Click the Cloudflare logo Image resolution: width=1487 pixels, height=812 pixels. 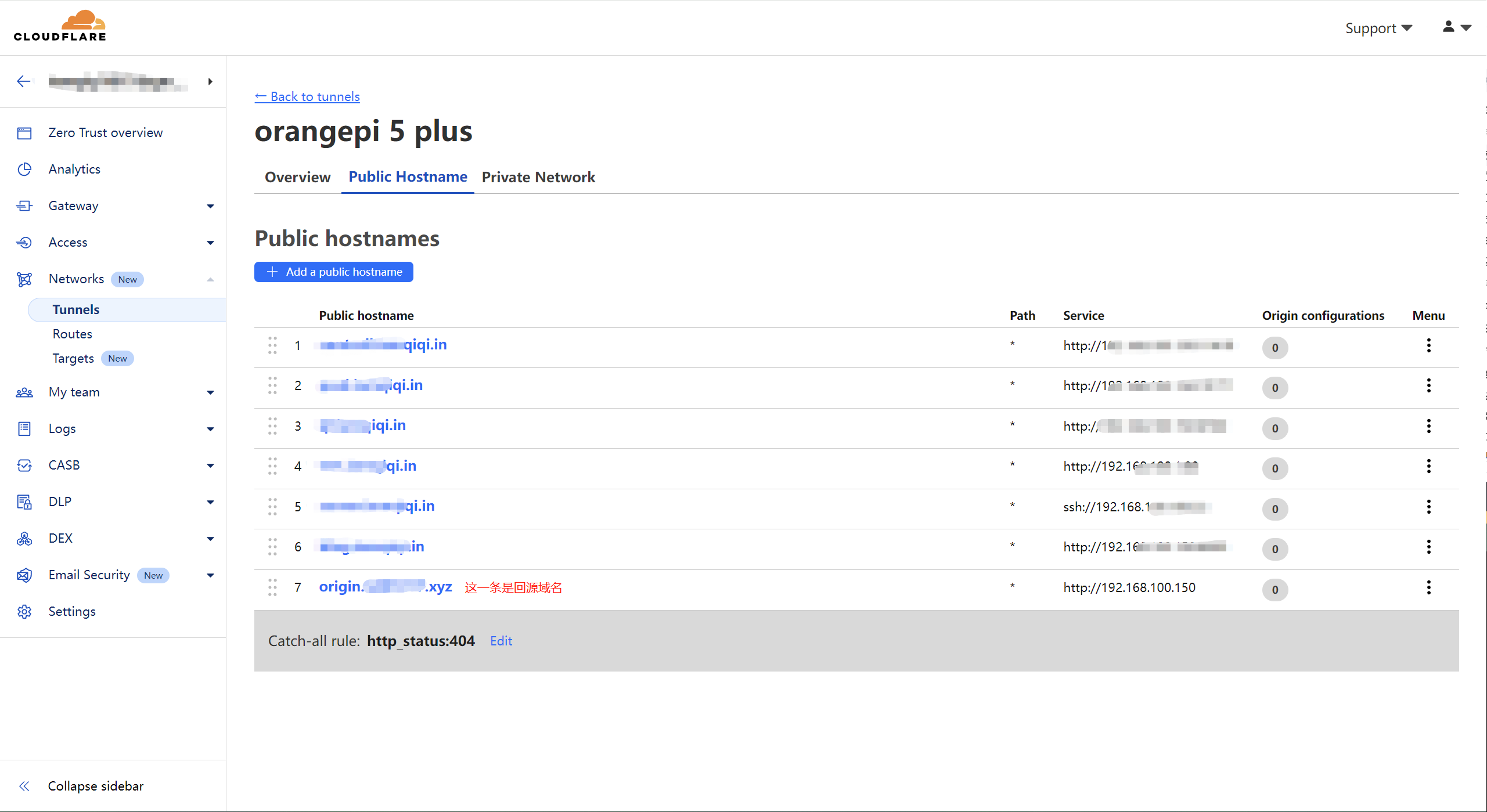60,26
